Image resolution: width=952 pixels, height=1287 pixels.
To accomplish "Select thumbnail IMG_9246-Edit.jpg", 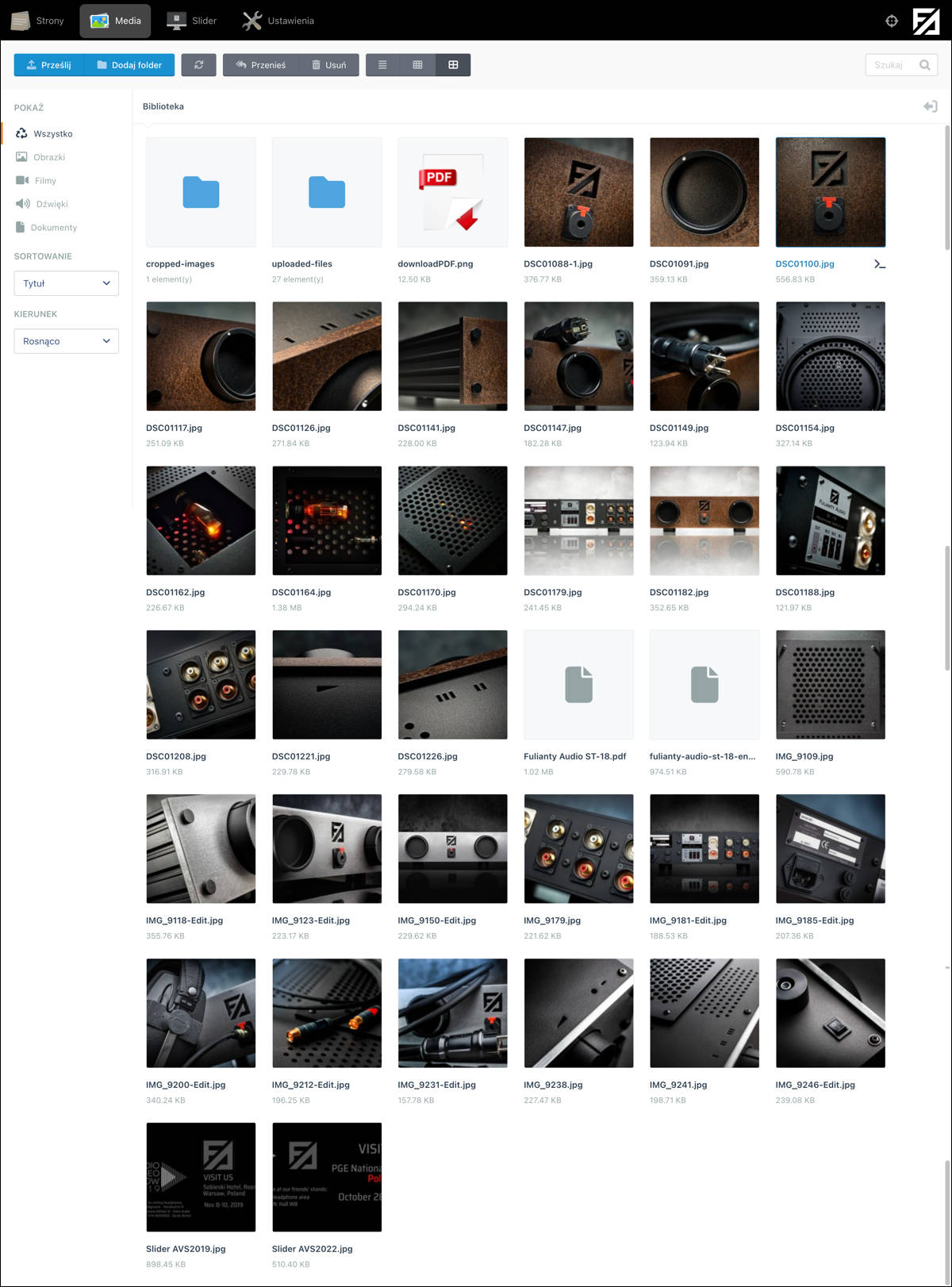I will pyautogui.click(x=831, y=1013).
